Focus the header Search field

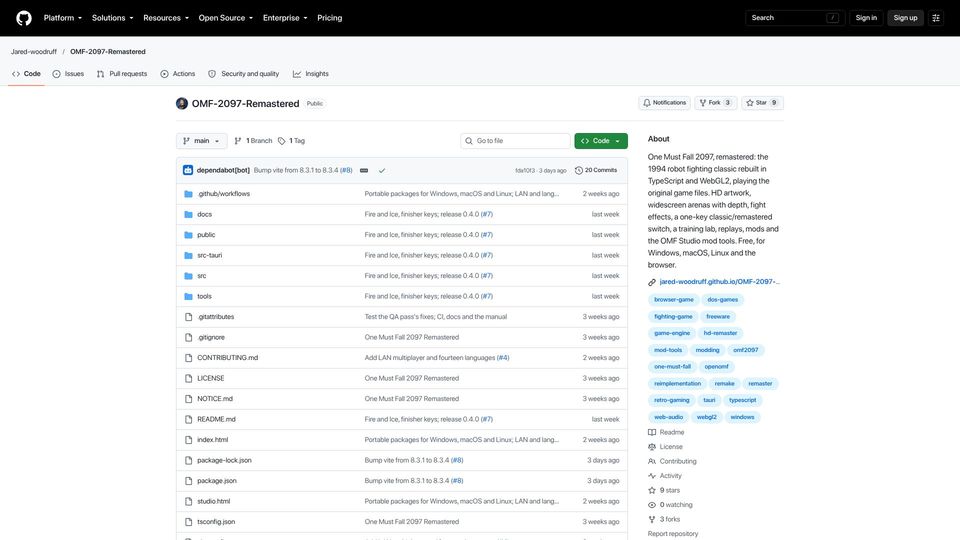(x=795, y=18)
